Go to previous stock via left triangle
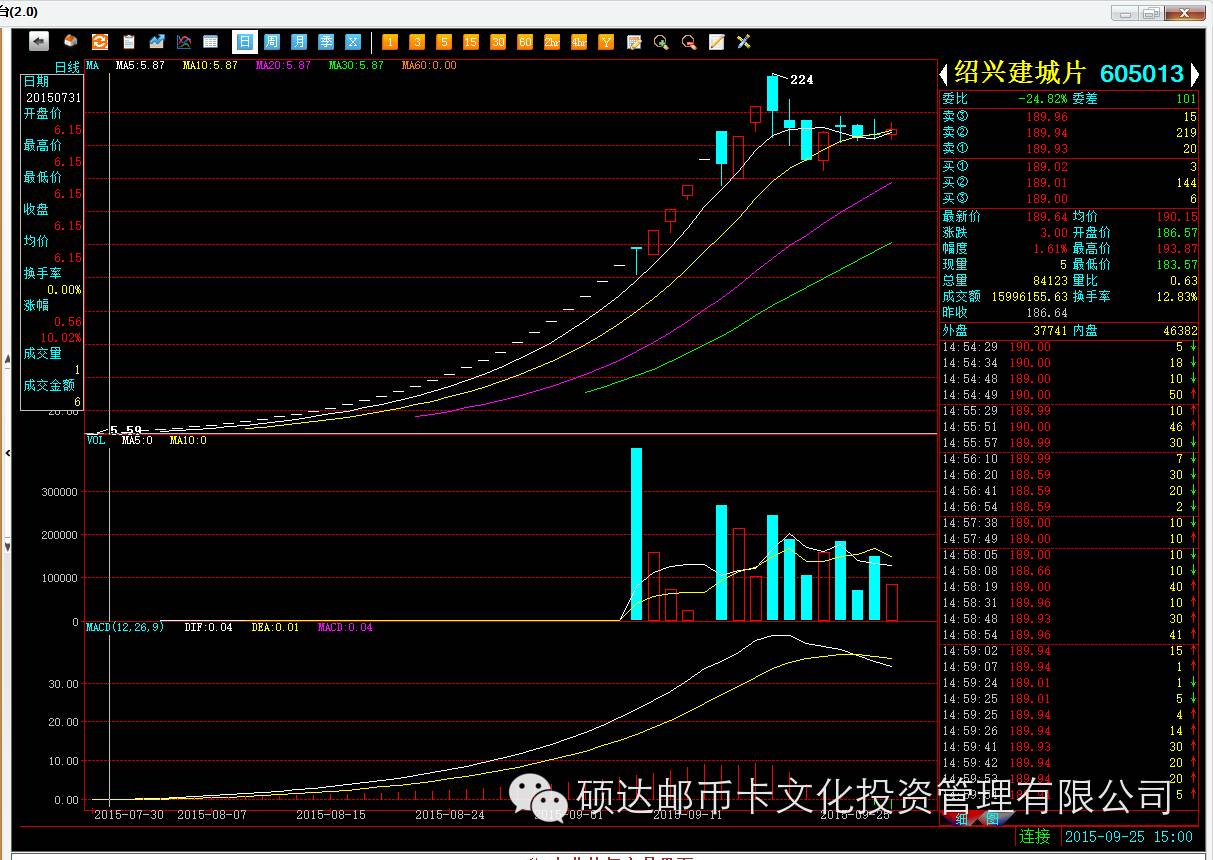1213x860 pixels. [943, 74]
